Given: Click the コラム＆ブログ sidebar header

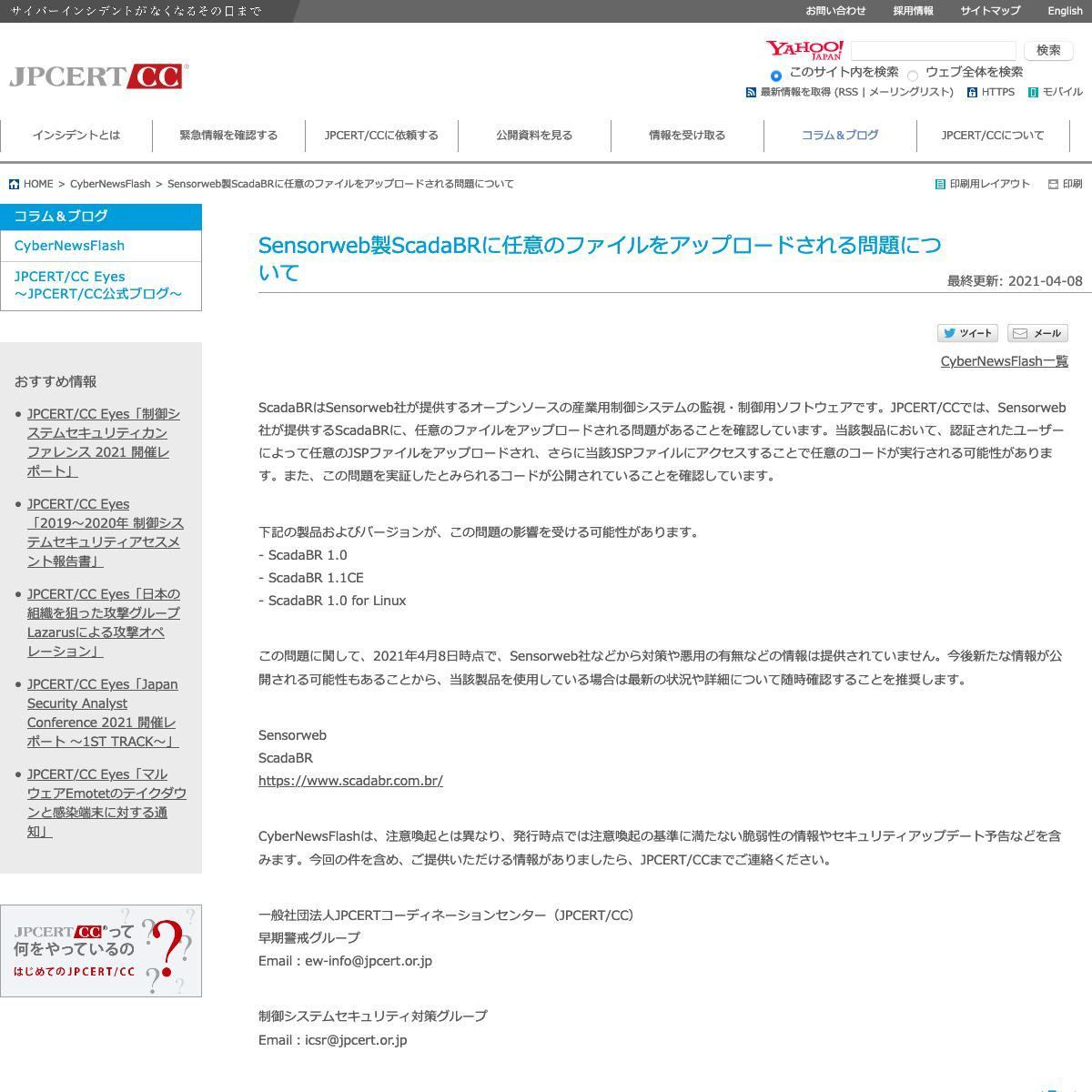Looking at the screenshot, I should 101,217.
